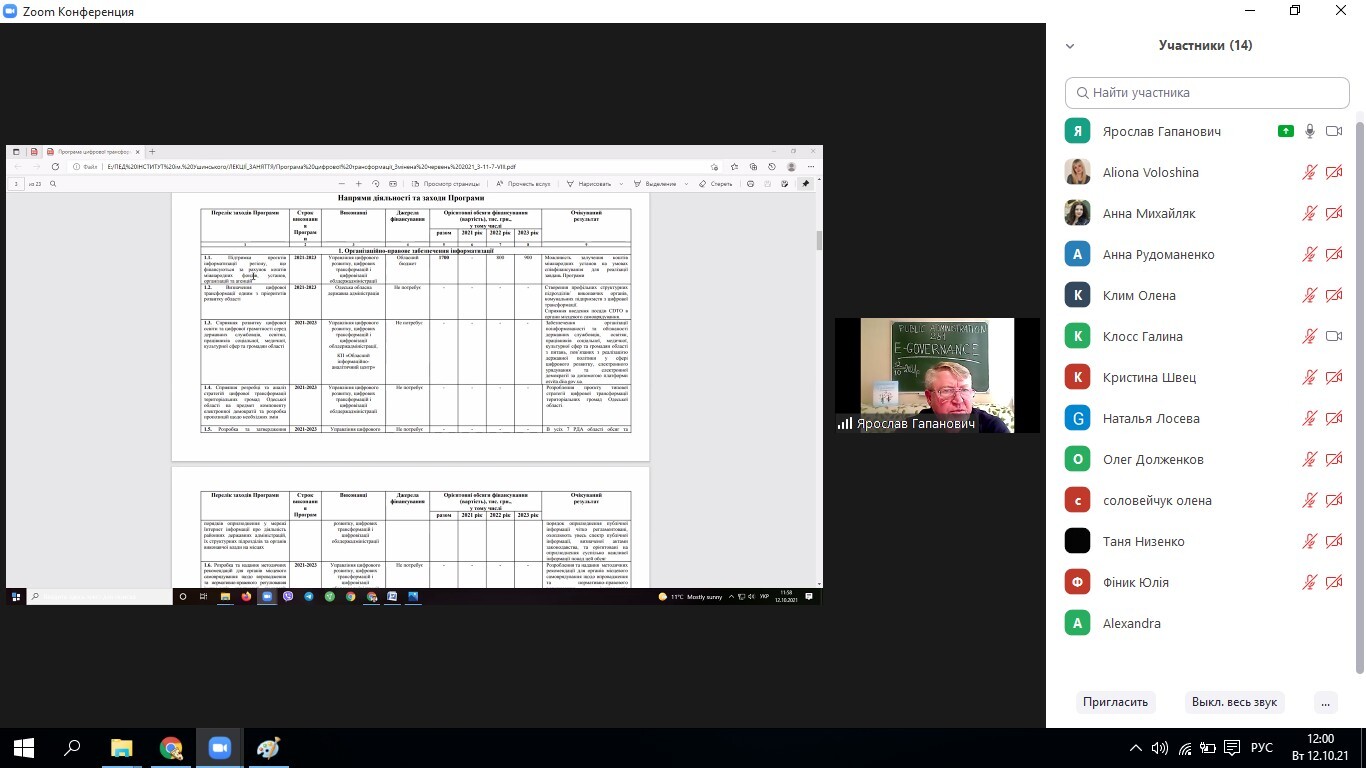Toggle Ярослав Гапанович's video camera icon
Image resolution: width=1366 pixels, height=768 pixels.
[1334, 131]
